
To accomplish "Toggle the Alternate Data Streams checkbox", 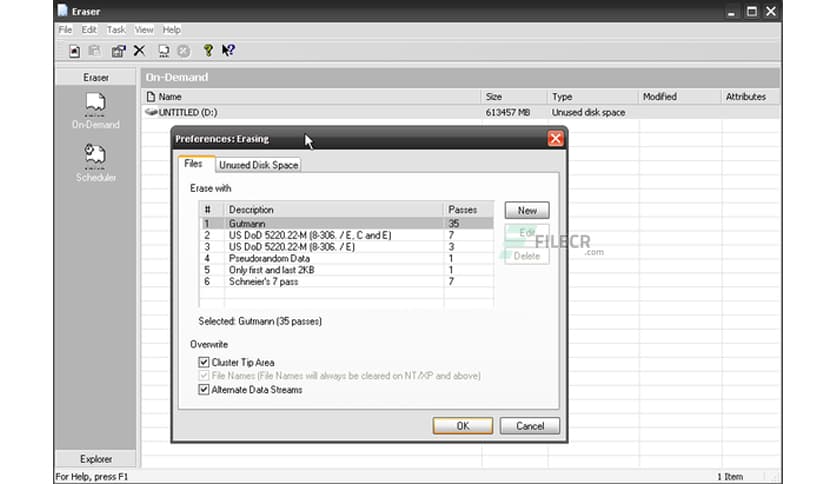I will pyautogui.click(x=204, y=390).
